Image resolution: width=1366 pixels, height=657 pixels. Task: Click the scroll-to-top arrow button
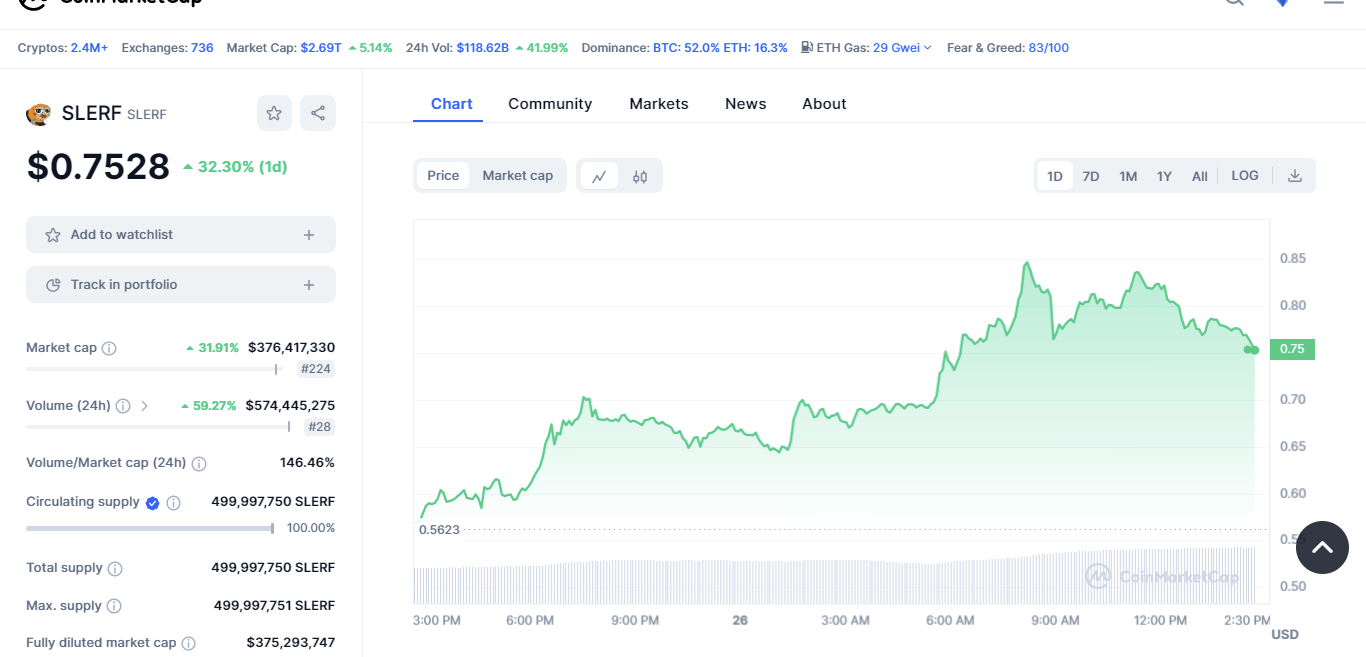pyautogui.click(x=1322, y=547)
